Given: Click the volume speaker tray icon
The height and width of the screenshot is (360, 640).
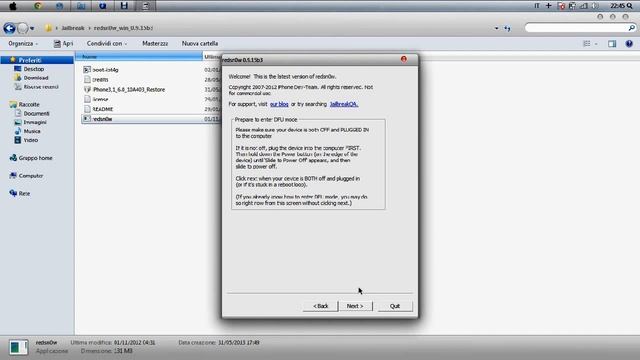Looking at the screenshot, I should [x=596, y=6].
